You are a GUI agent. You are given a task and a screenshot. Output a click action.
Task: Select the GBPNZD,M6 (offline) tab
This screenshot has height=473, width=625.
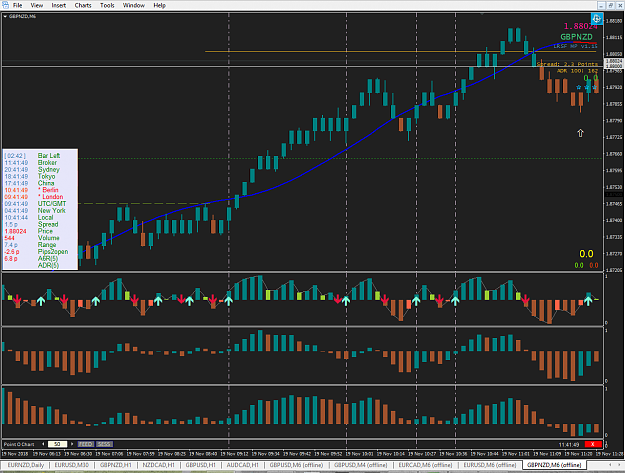(x=554, y=465)
